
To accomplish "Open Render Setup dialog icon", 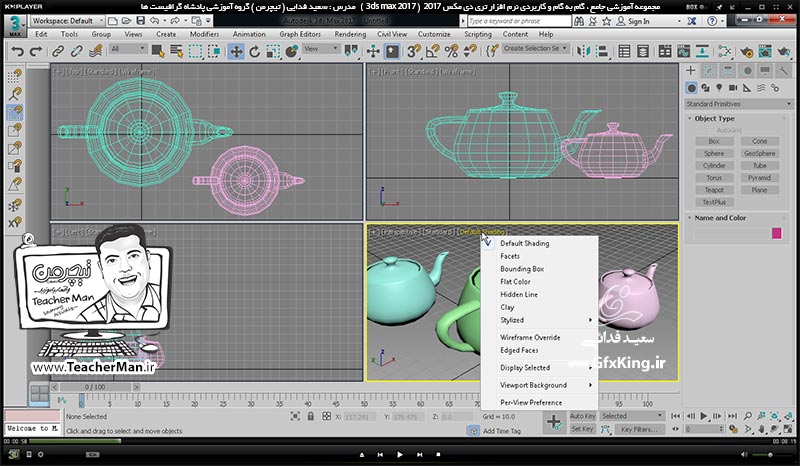I will [x=746, y=52].
